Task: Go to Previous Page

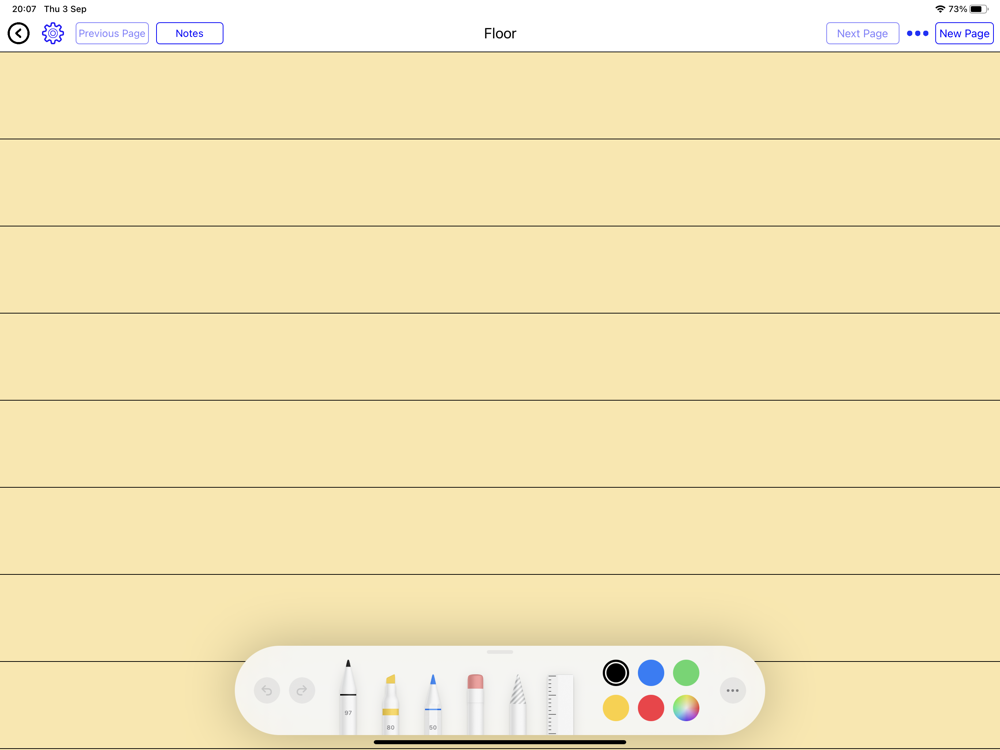Action: [112, 33]
